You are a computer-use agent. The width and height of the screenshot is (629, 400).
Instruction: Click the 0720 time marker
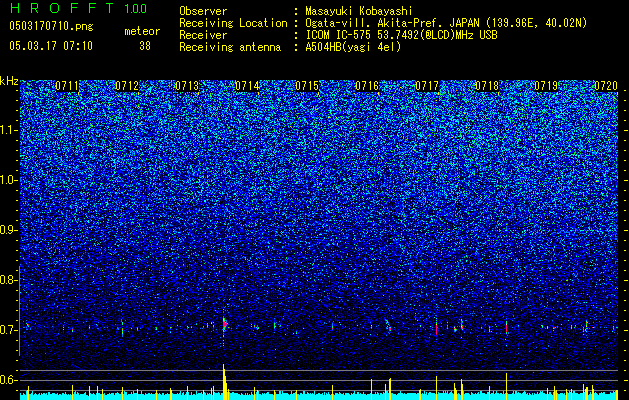pos(606,86)
